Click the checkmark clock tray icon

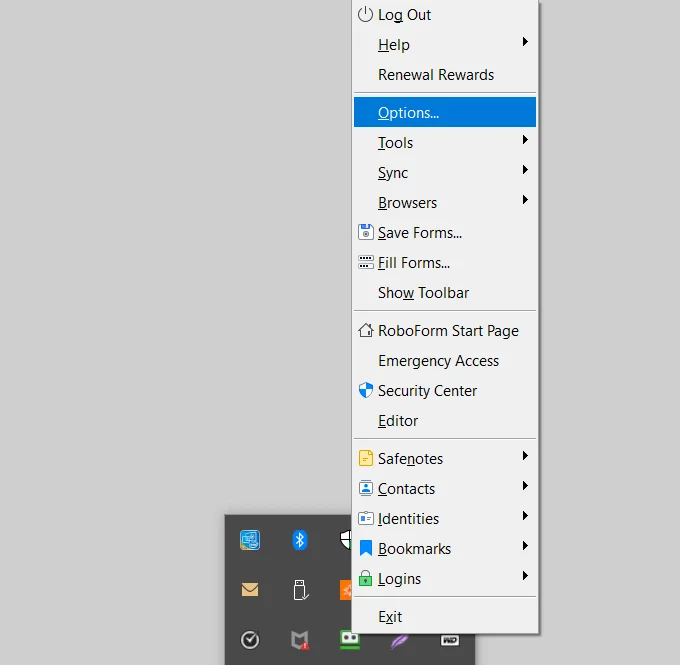click(x=250, y=640)
